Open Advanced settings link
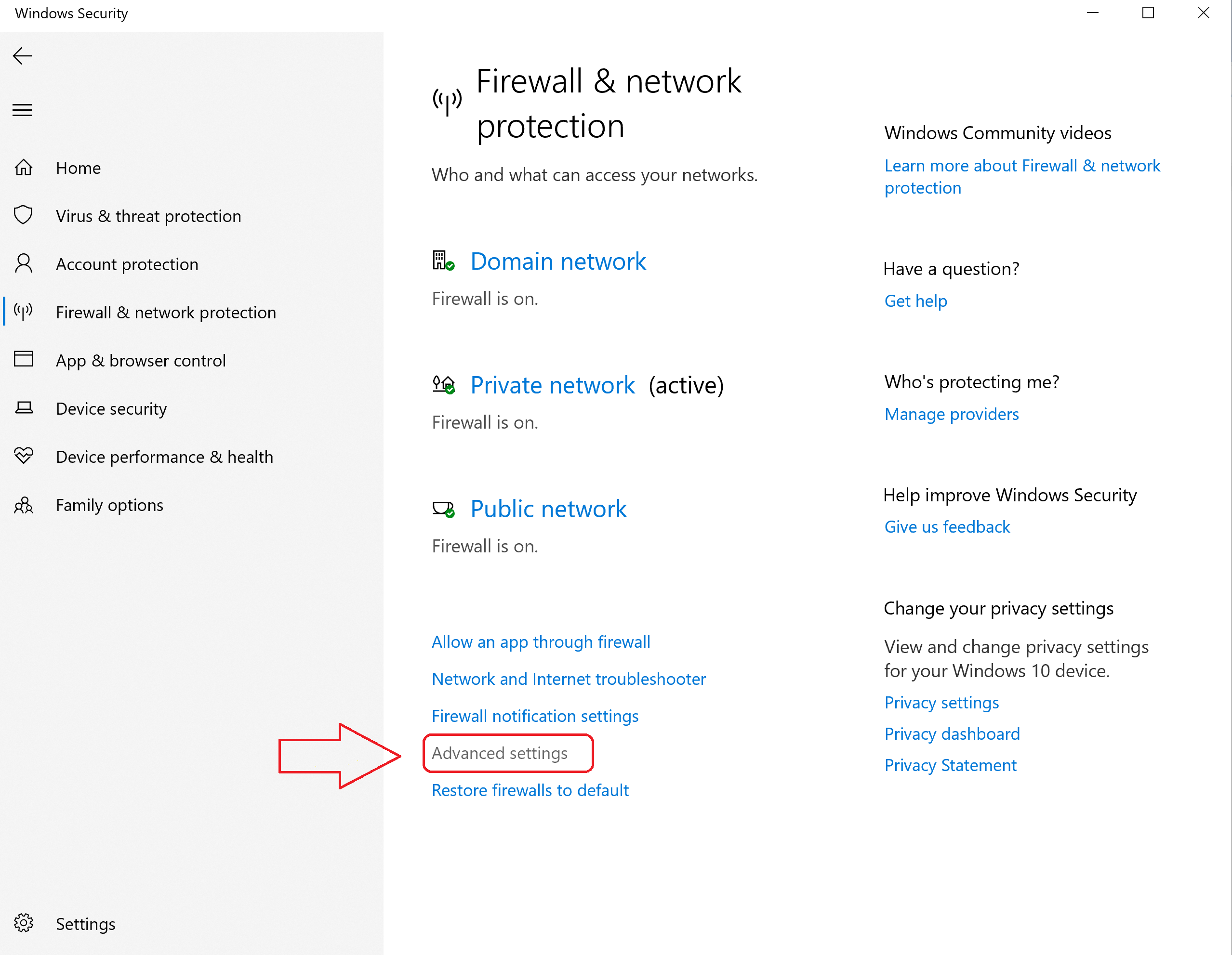 point(500,753)
